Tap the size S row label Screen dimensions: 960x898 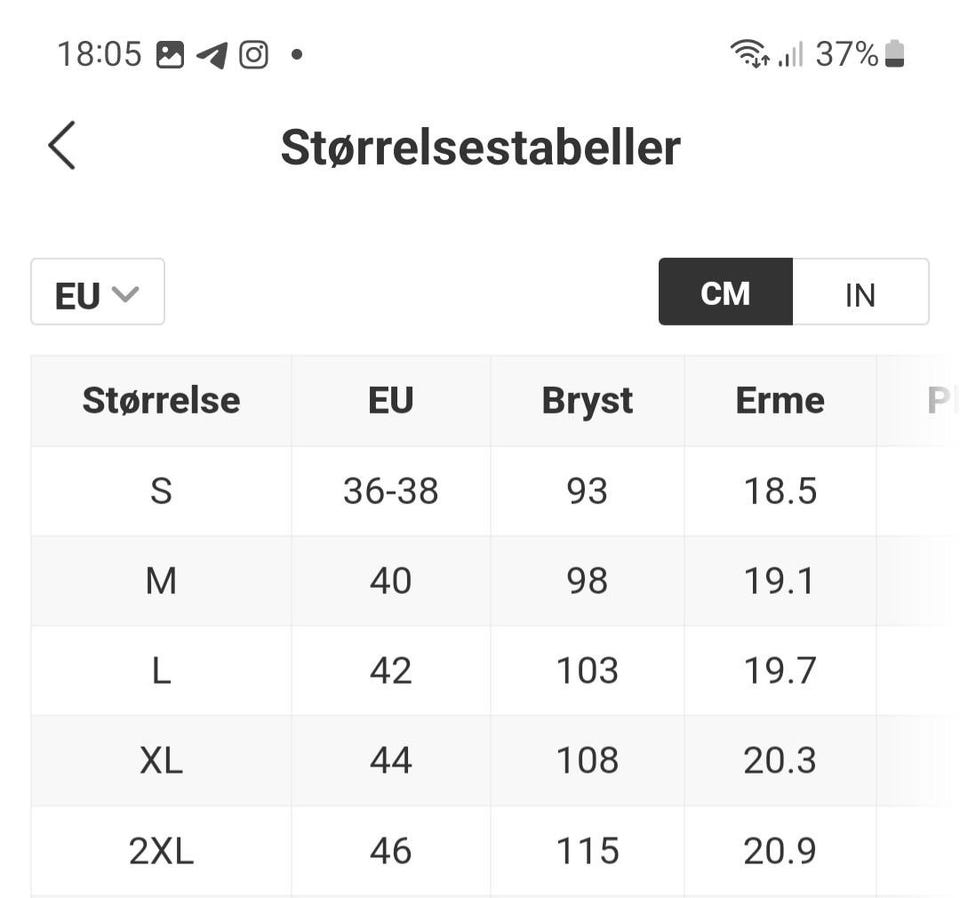point(161,491)
